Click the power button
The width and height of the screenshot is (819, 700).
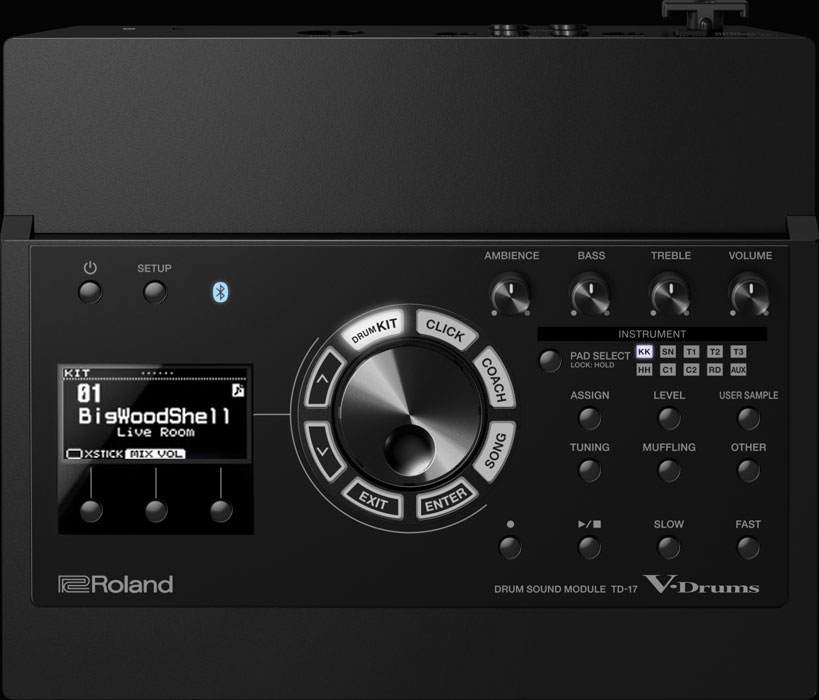click(x=90, y=292)
